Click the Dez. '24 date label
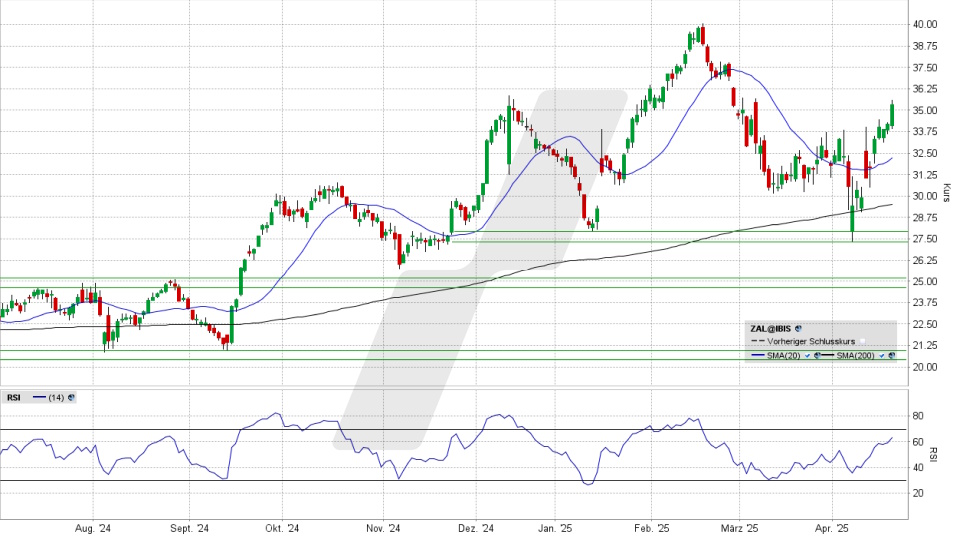This screenshot has height=540, width=960. pyautogui.click(x=476, y=528)
